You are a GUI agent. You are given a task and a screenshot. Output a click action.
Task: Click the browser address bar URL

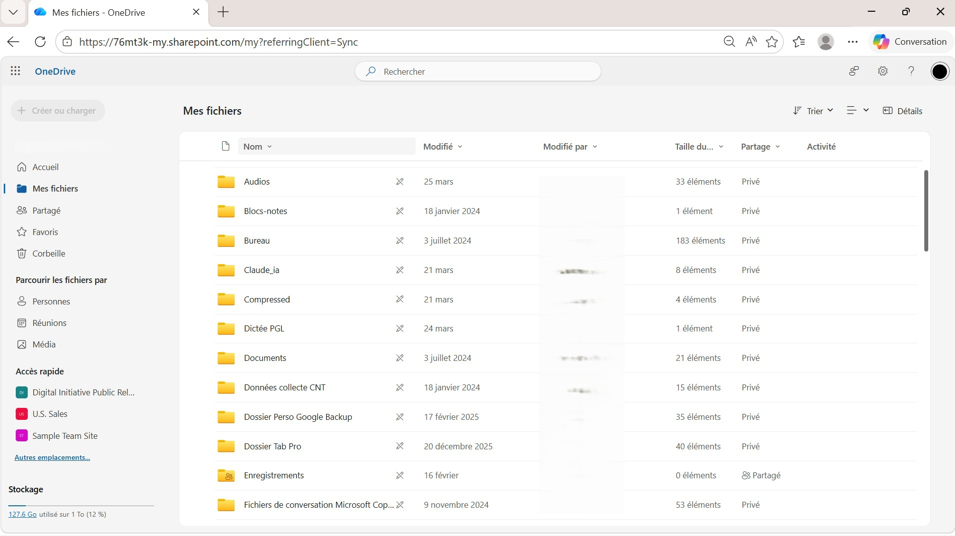(218, 42)
